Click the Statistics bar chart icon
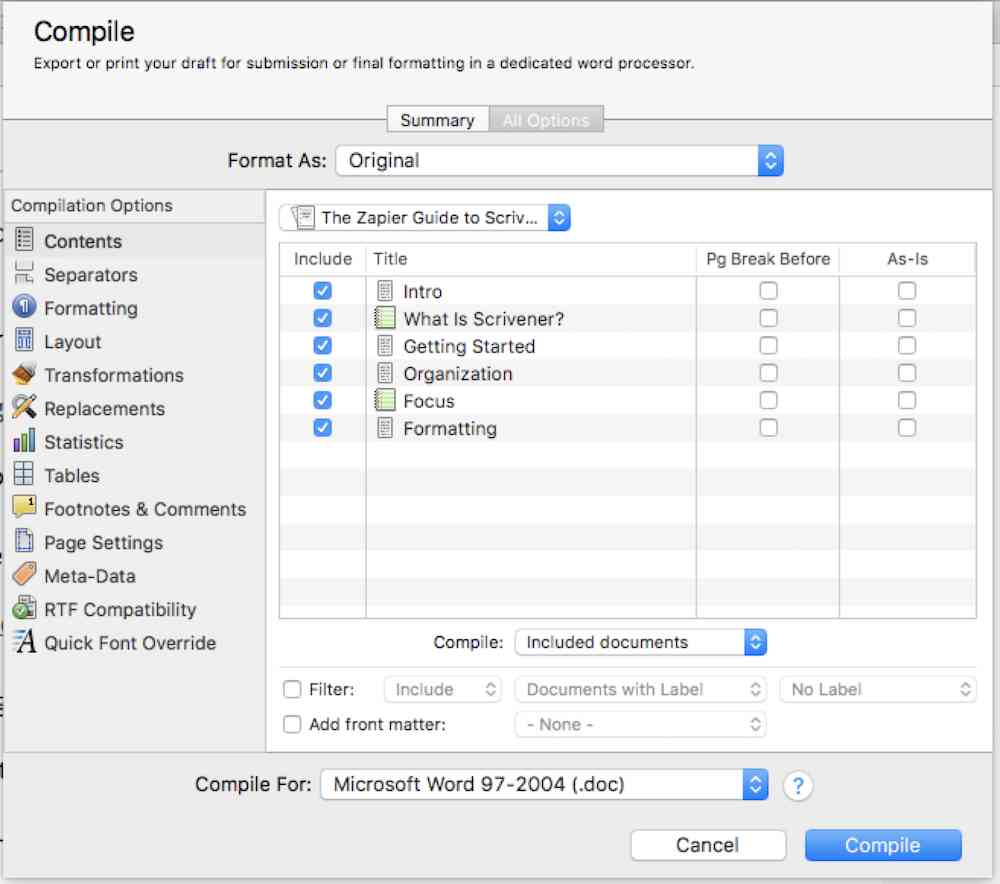1000x884 pixels. (24, 441)
